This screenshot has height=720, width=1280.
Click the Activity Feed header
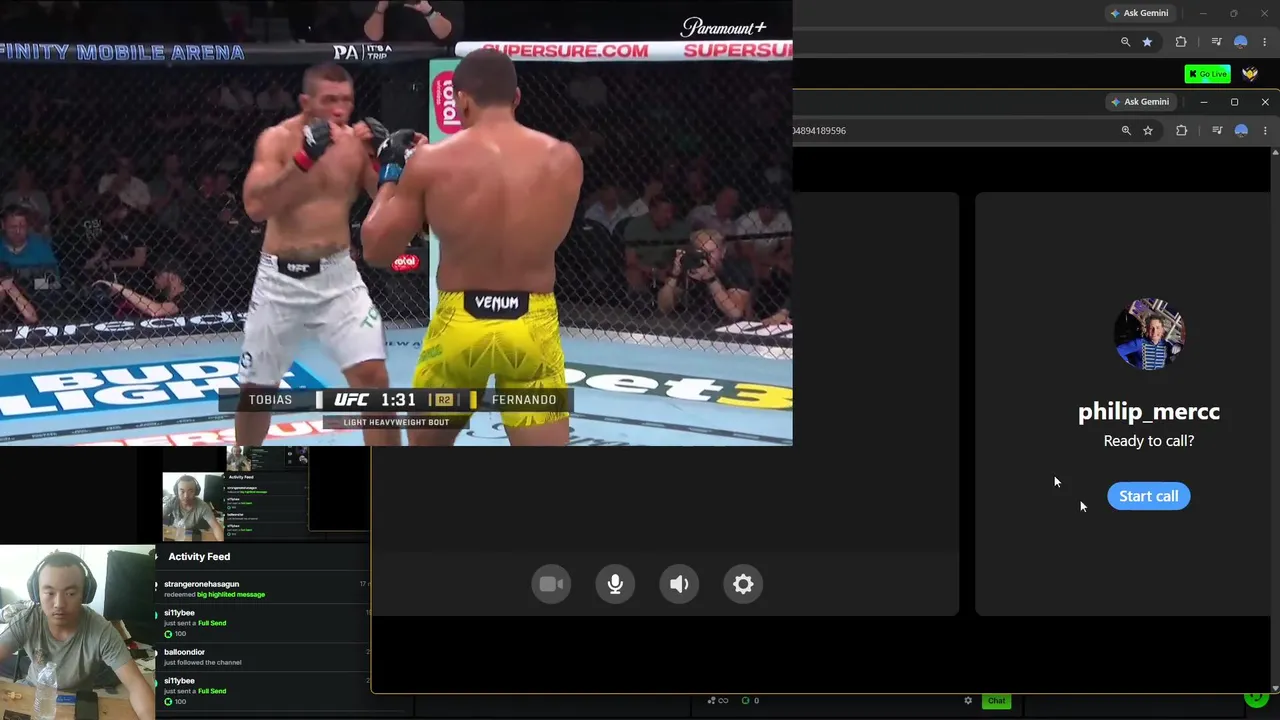click(199, 556)
